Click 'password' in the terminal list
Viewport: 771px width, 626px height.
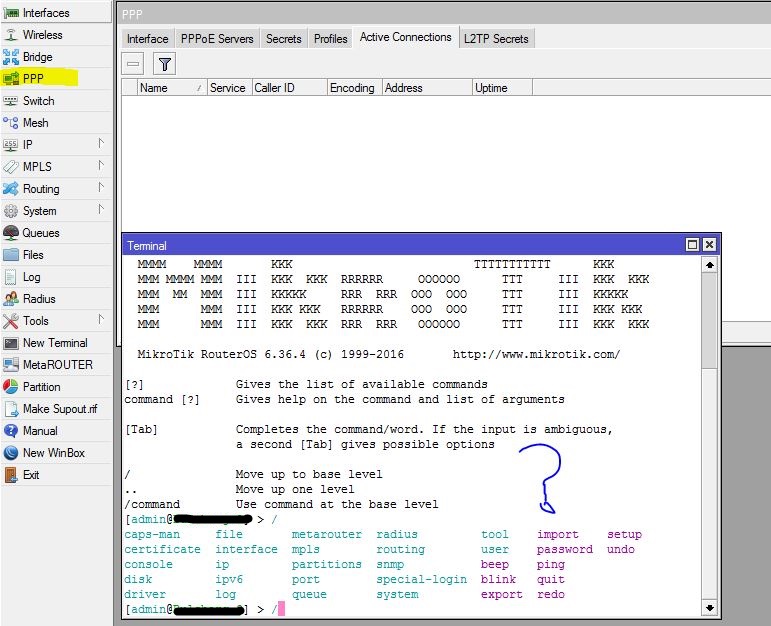click(564, 550)
